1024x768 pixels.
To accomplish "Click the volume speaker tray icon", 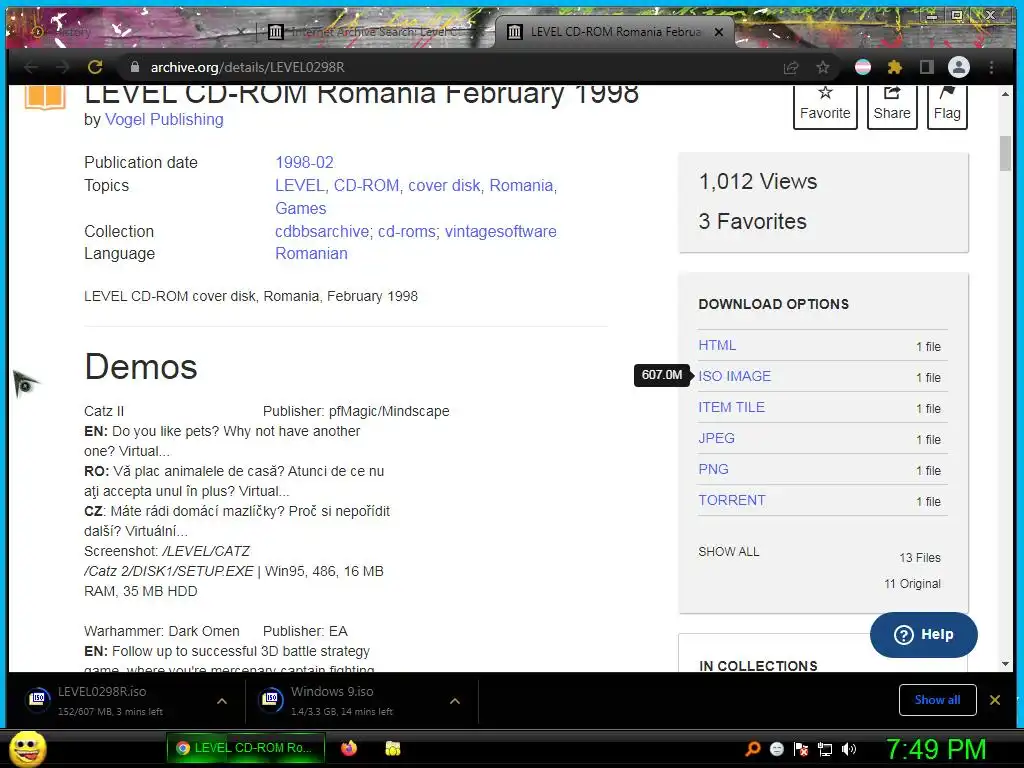I will point(849,749).
